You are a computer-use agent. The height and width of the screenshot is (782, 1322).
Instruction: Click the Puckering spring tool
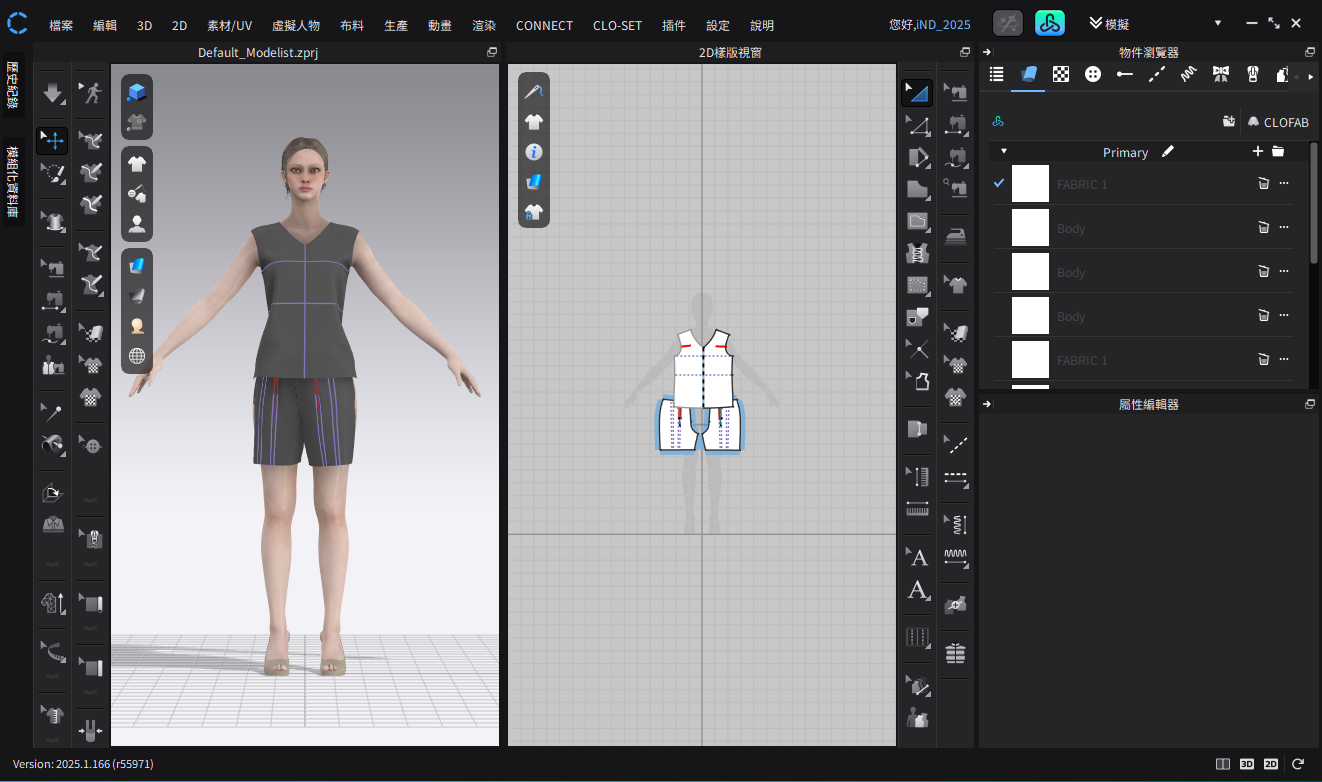point(956,524)
